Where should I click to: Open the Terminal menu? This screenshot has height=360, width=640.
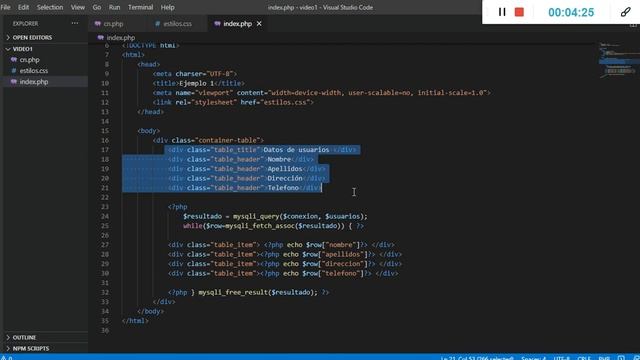coord(140,7)
